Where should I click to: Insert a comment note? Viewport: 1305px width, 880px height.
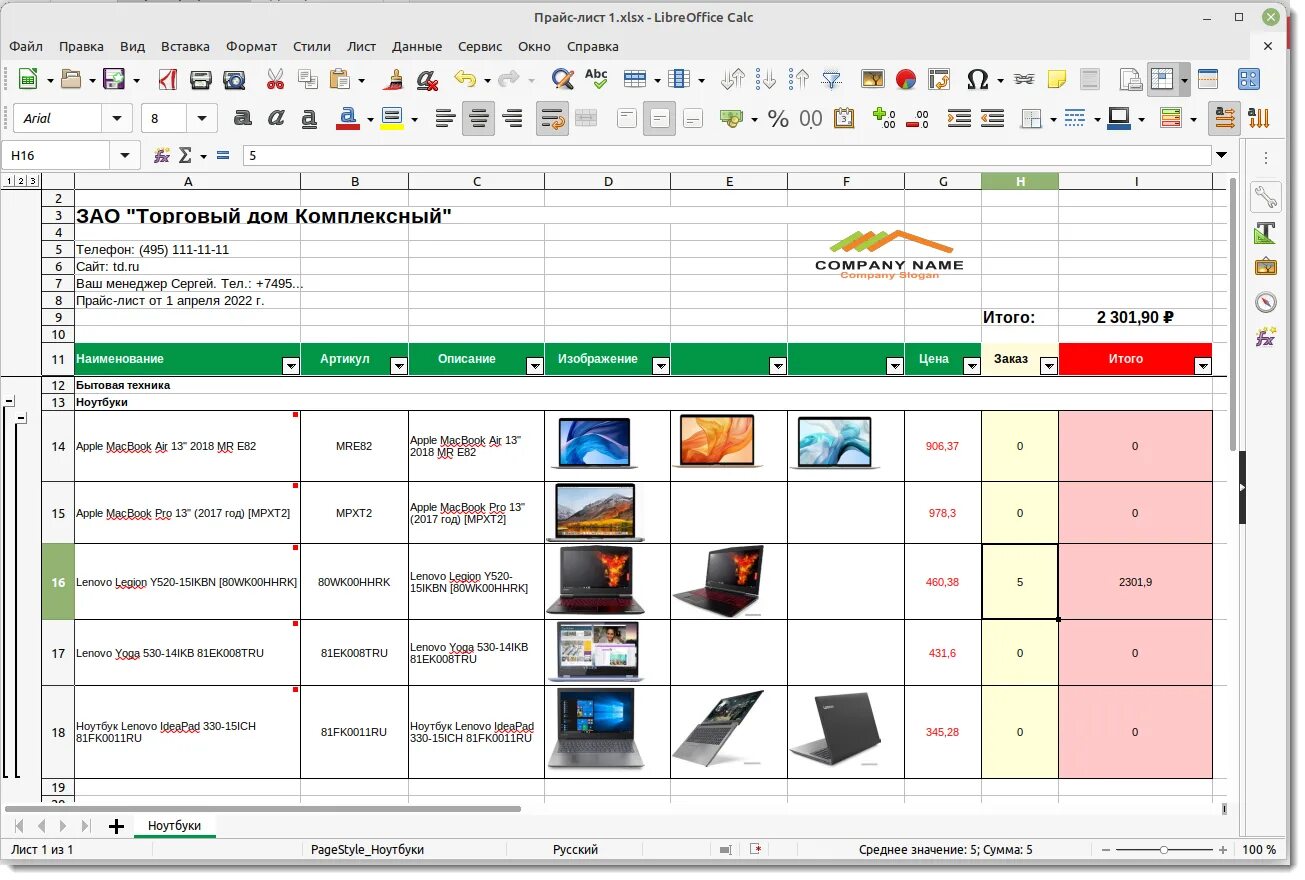coord(1056,79)
